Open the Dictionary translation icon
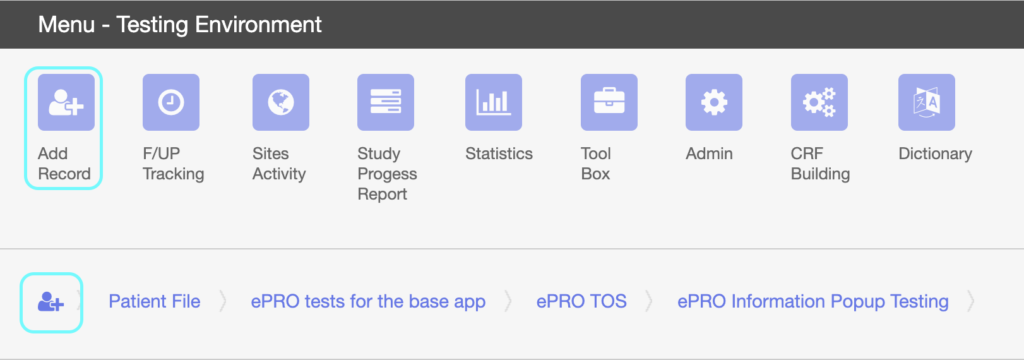The image size is (1024, 360). pos(927,102)
